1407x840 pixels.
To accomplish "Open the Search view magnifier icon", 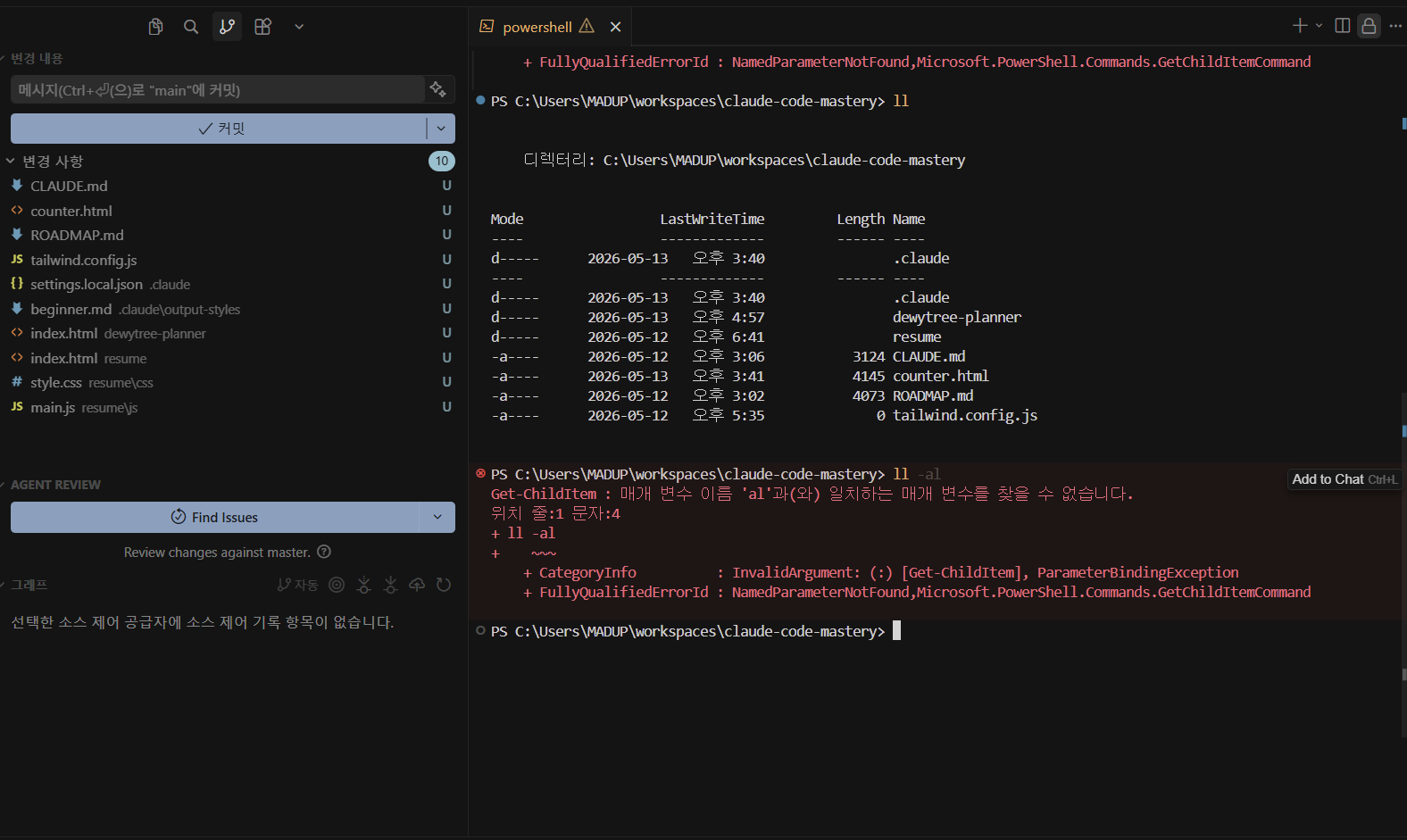I will [x=191, y=27].
